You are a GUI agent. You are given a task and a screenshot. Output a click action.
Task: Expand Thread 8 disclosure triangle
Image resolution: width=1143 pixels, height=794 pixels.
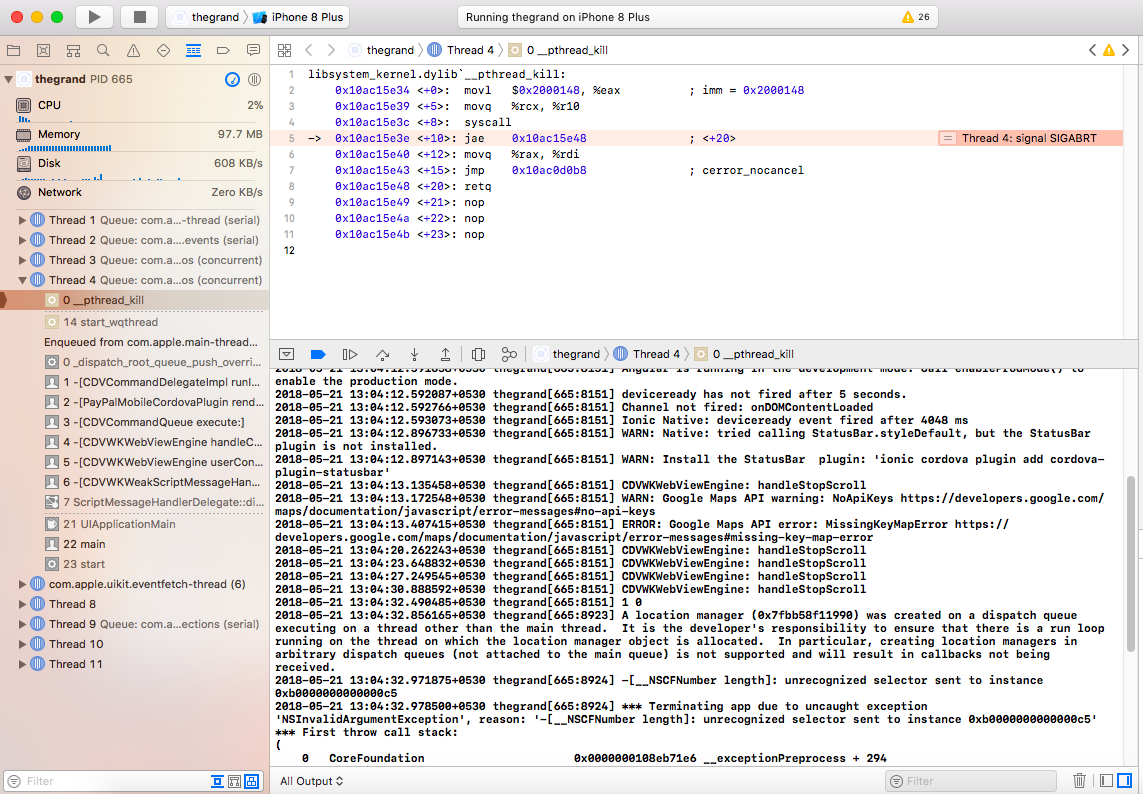click(22, 604)
